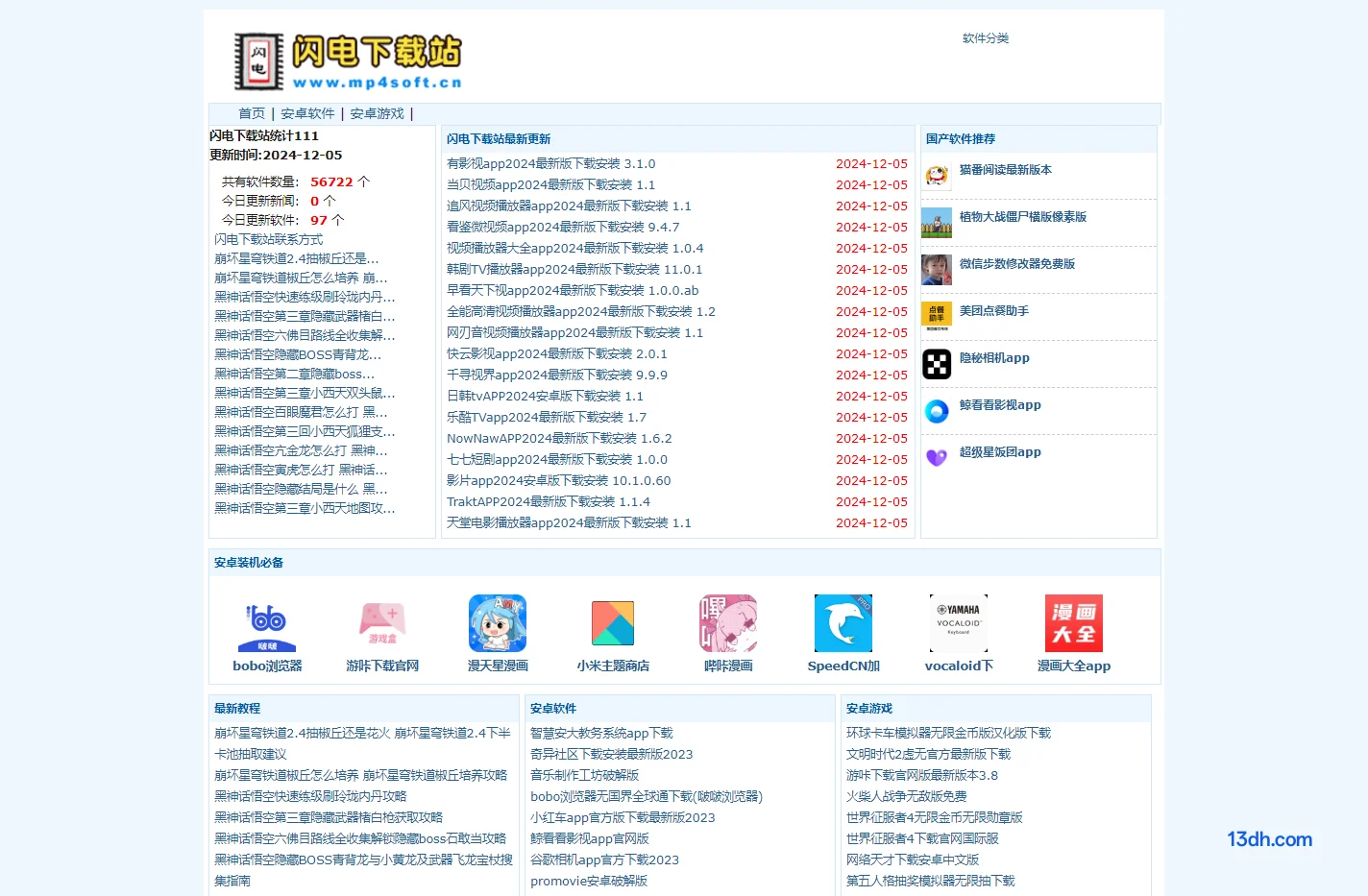This screenshot has width=1368, height=896.
Task: Click 国产软件推荐 section header
Action: point(961,139)
